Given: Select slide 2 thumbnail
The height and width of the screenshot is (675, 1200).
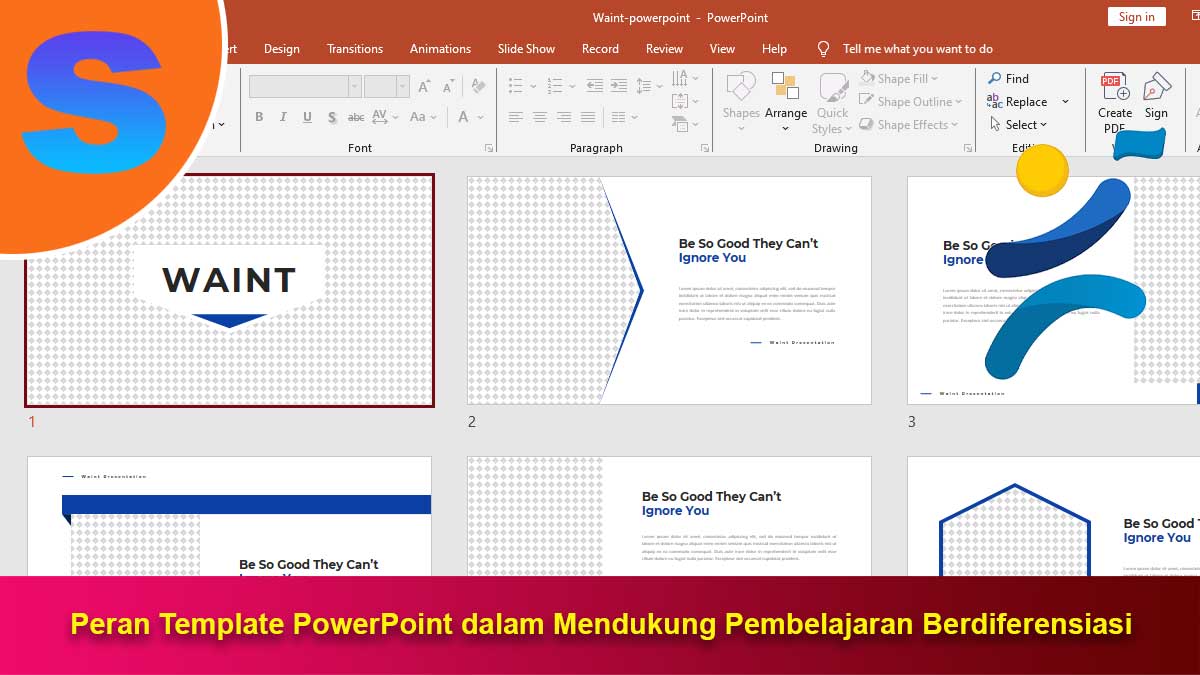Looking at the screenshot, I should pyautogui.click(x=669, y=290).
